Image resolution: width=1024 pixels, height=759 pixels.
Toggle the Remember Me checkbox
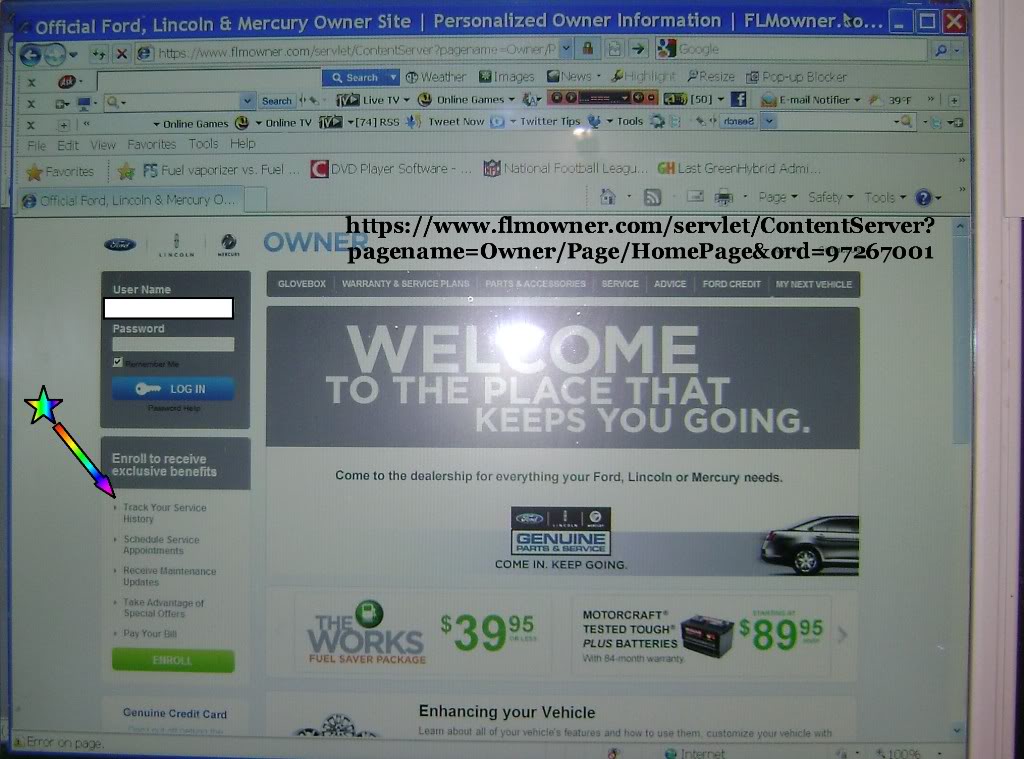click(x=118, y=361)
